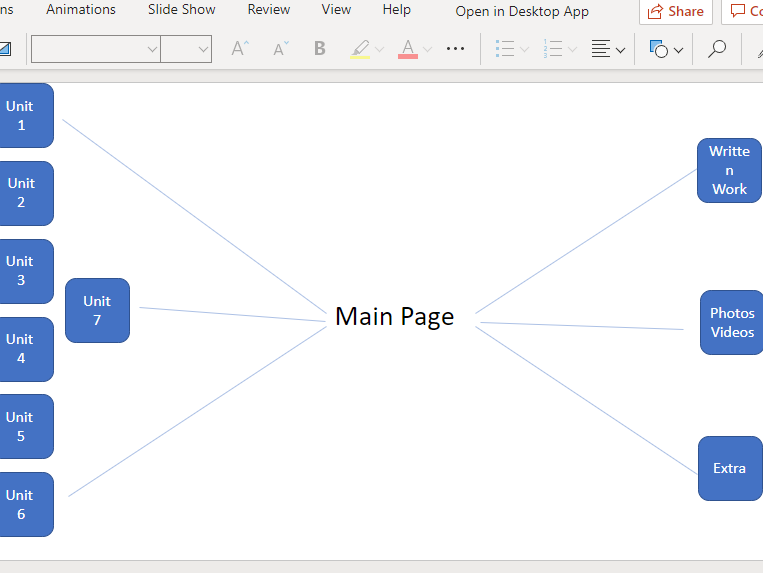Click the Find magnifier icon
763x573 pixels.
pyautogui.click(x=716, y=49)
